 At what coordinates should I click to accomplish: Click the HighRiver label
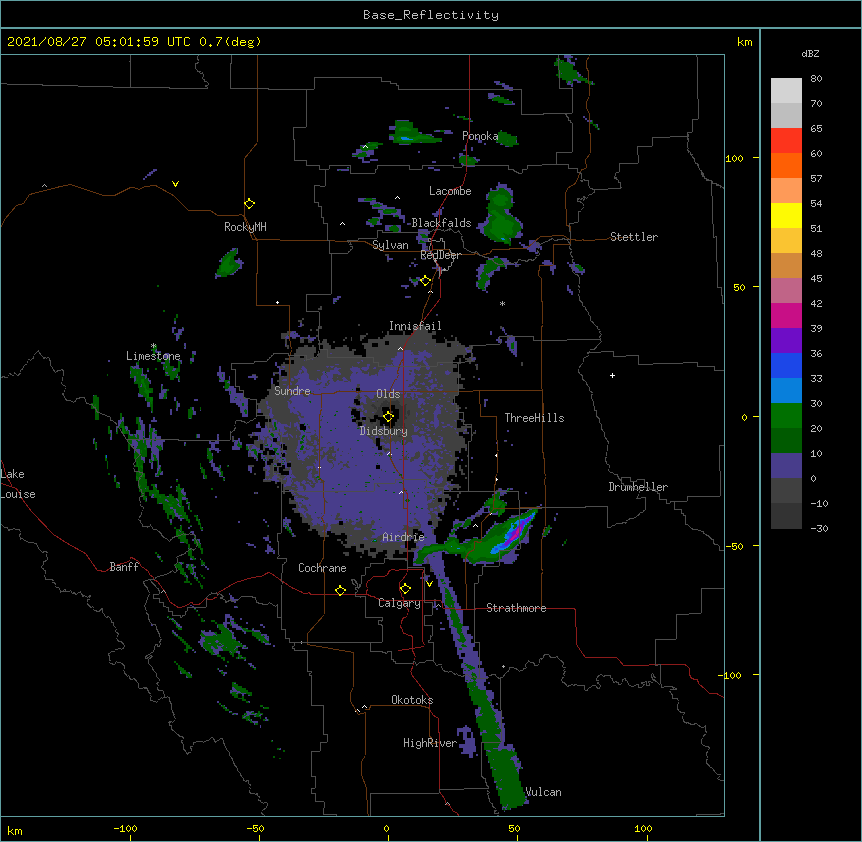(x=430, y=743)
